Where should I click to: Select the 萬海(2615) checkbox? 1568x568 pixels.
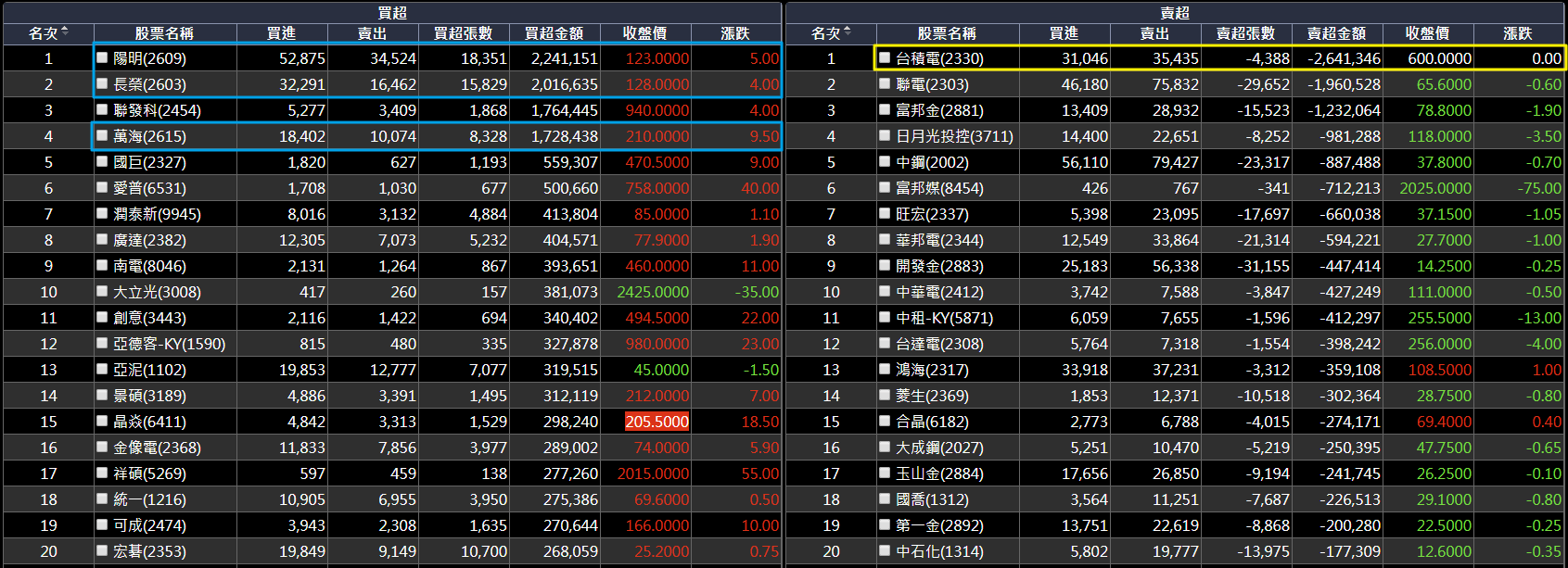pyautogui.click(x=103, y=135)
